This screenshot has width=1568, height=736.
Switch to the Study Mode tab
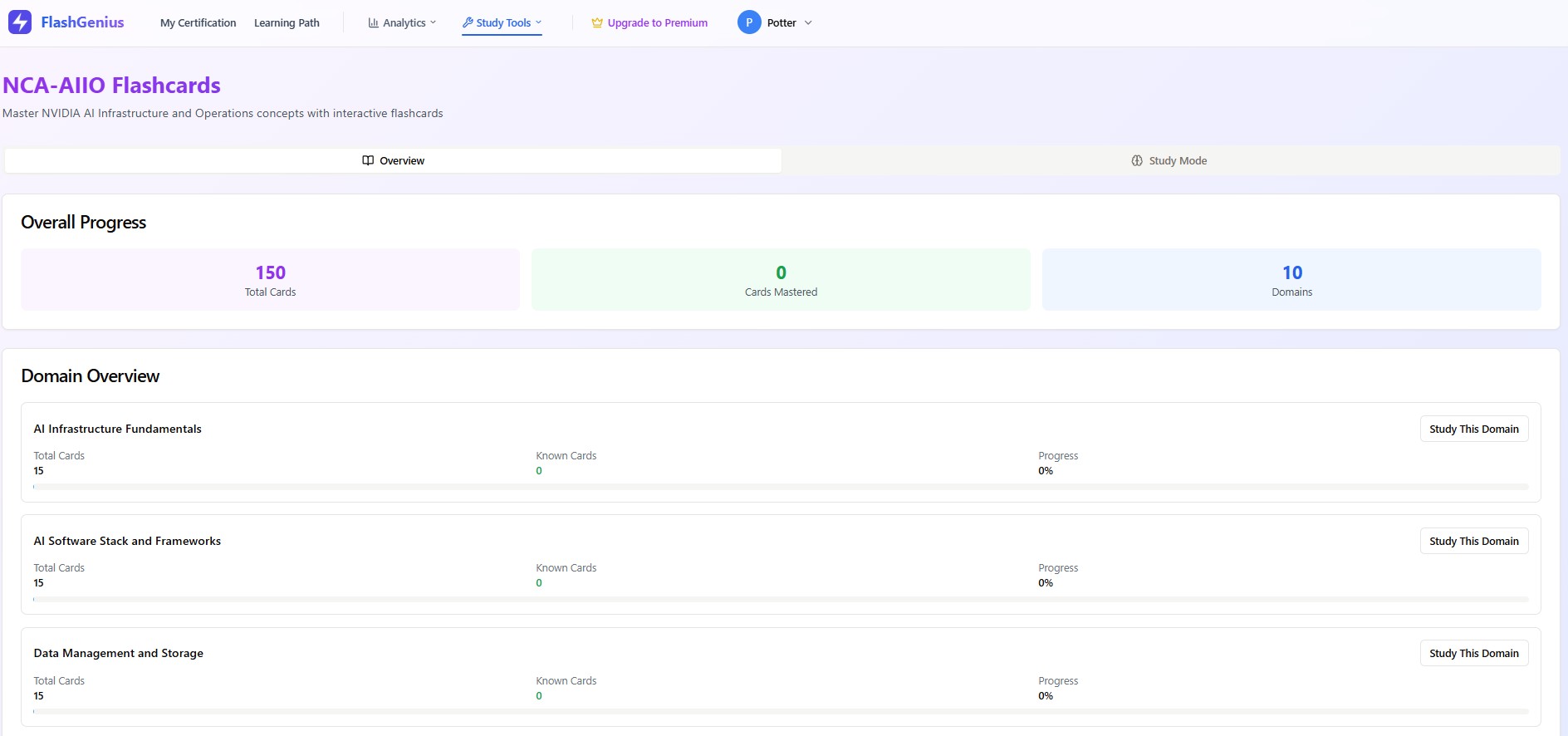point(1169,160)
